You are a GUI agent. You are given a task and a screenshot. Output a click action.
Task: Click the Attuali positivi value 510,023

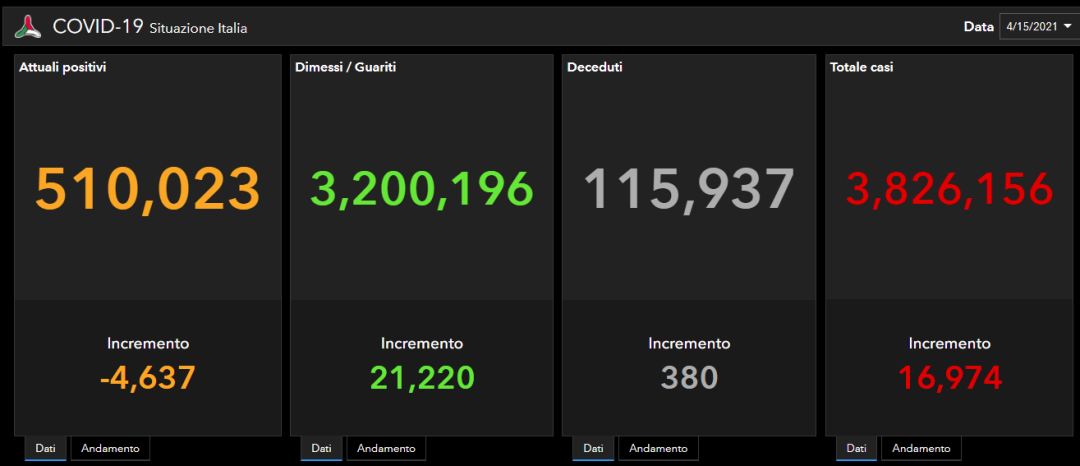[x=148, y=189]
